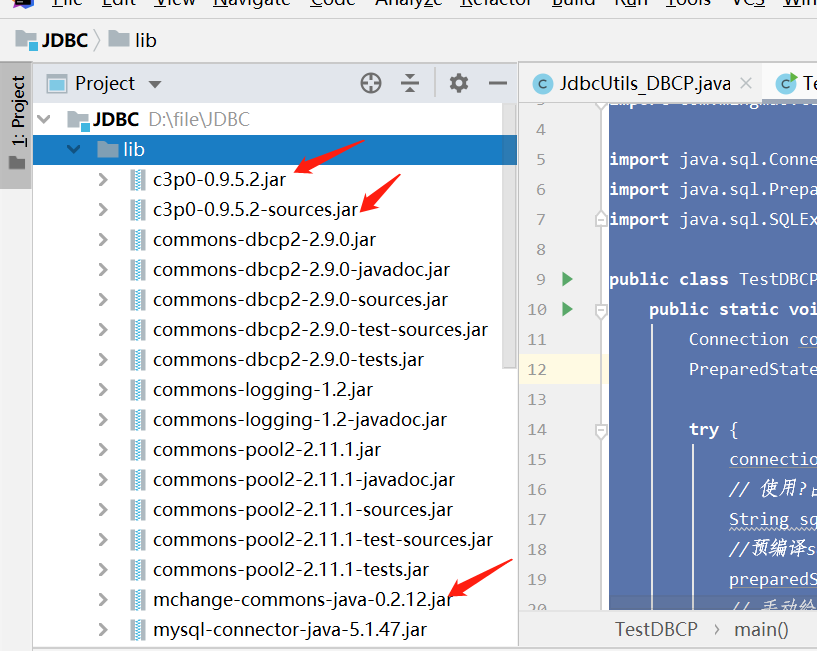817x651 pixels.
Task: Click jar archive icon of commons-pool2-2.11.1.jar
Action: pyautogui.click(x=138, y=450)
